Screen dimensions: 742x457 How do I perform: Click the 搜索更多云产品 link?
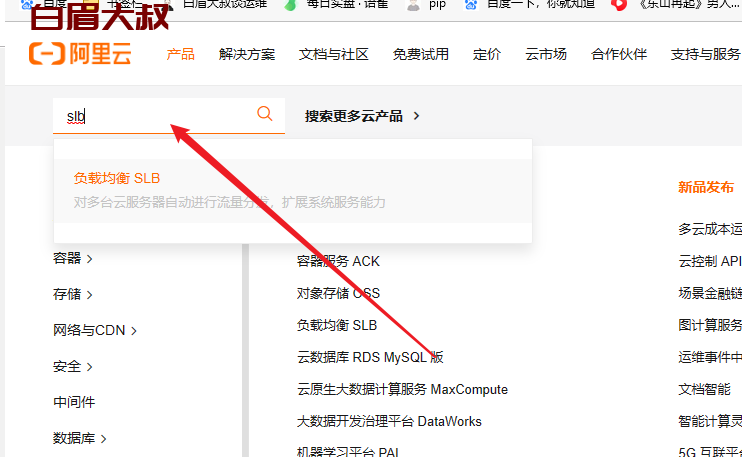pos(353,116)
